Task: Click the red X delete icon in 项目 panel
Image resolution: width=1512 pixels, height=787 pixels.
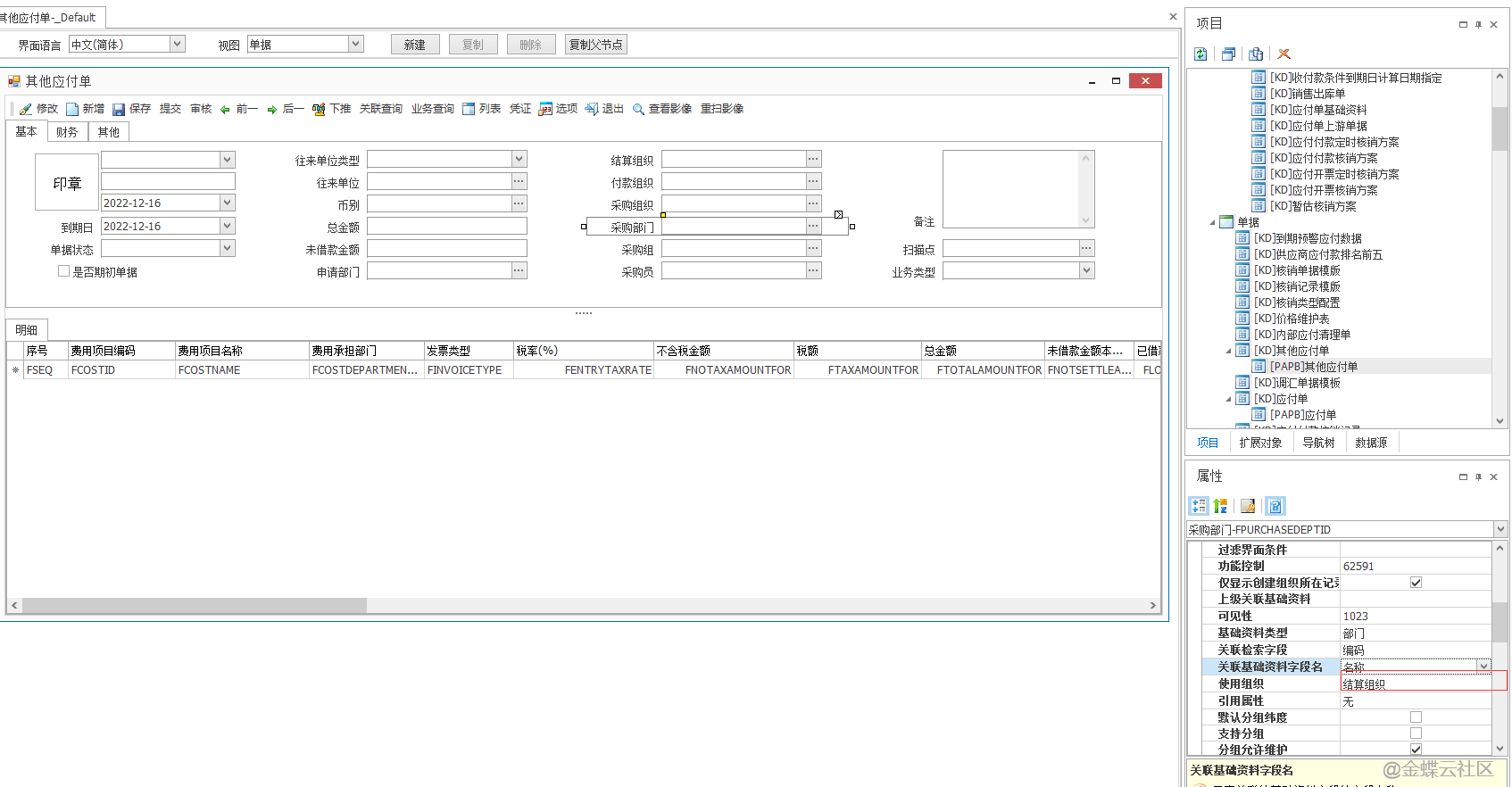Action: 1284,54
